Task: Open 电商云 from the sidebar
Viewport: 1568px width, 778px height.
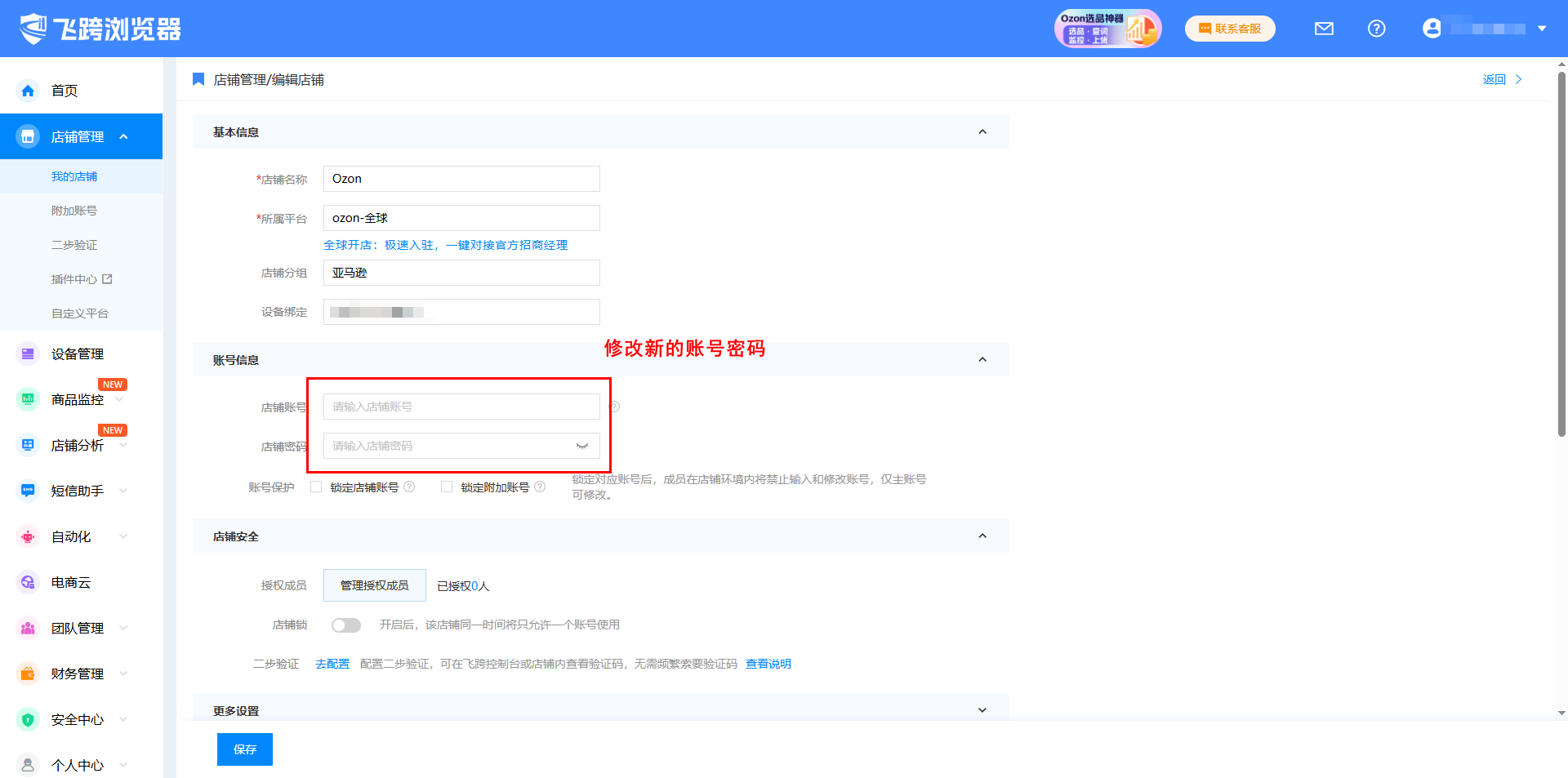Action: tap(71, 582)
